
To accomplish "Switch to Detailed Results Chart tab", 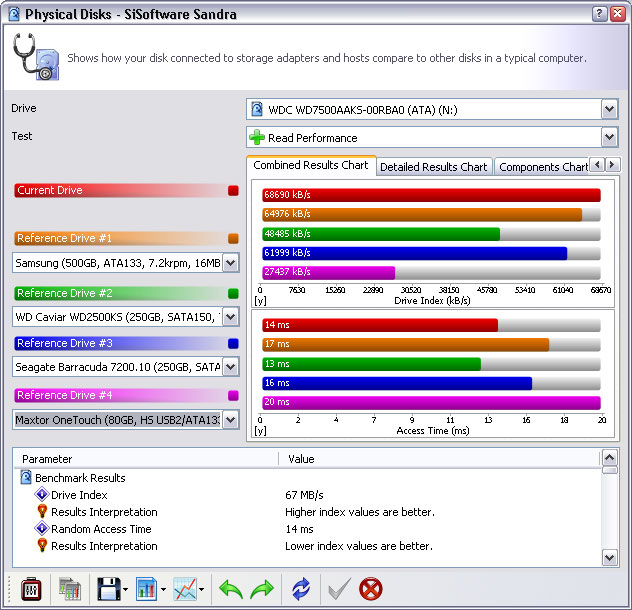I will point(434,167).
